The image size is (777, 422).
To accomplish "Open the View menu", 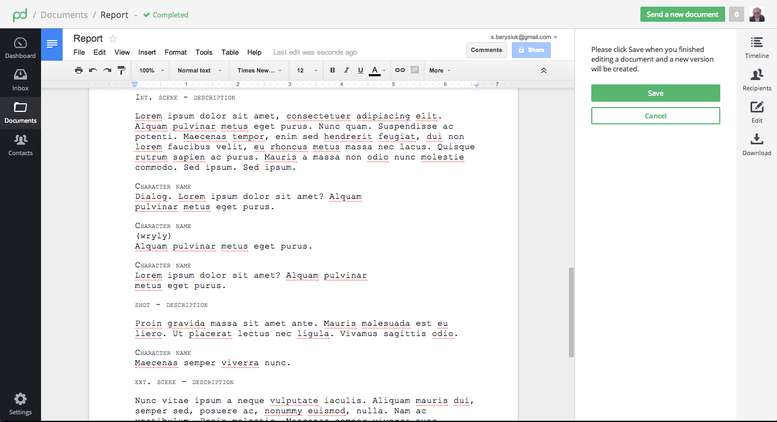I will (x=122, y=52).
